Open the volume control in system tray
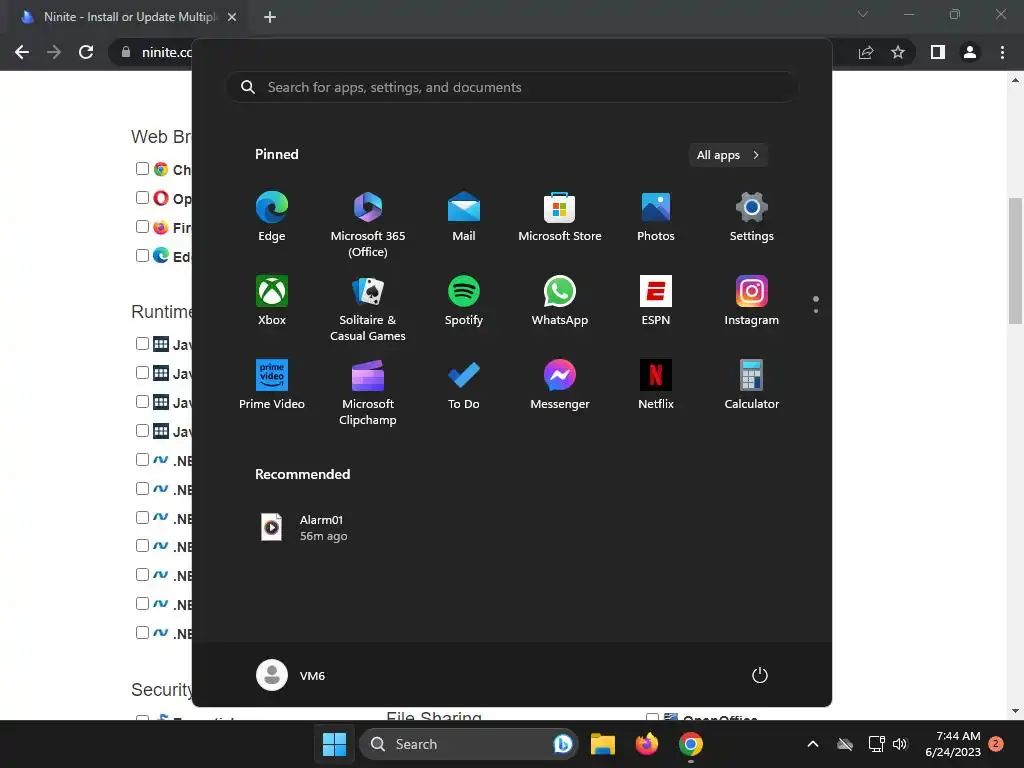1024x768 pixels. [x=900, y=744]
